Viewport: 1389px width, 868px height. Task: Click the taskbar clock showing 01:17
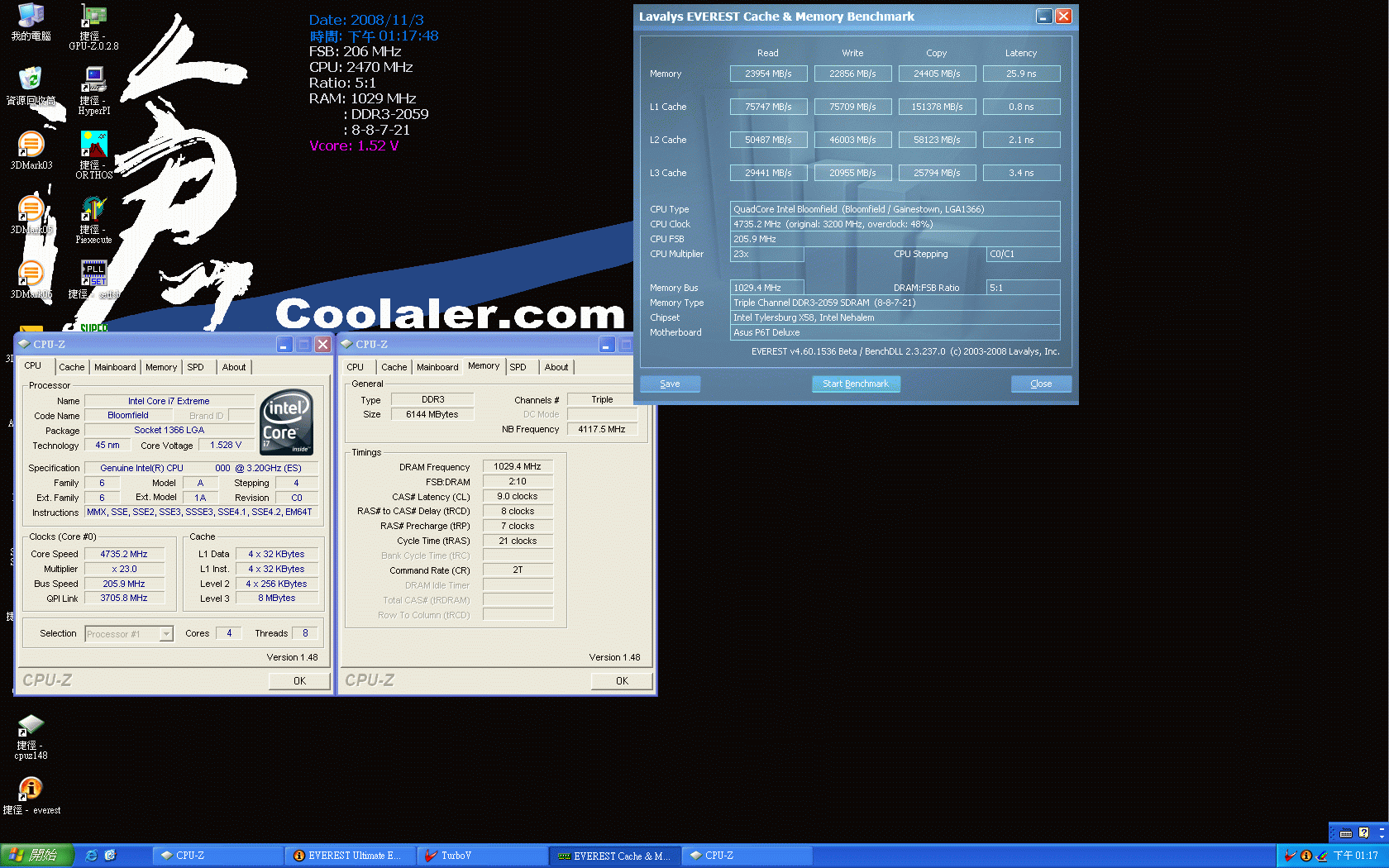[x=1356, y=856]
